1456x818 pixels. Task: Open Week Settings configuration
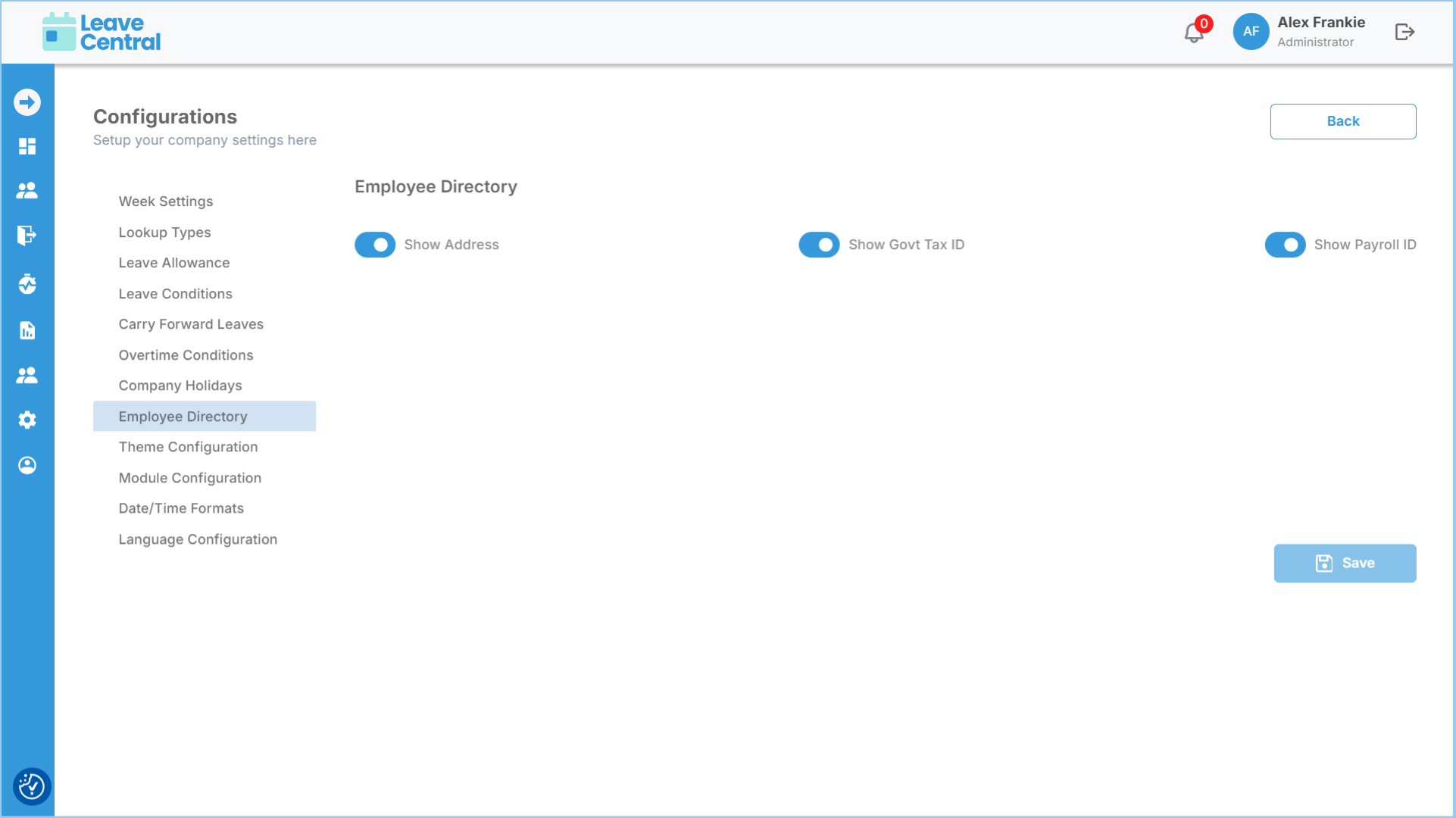tap(165, 201)
